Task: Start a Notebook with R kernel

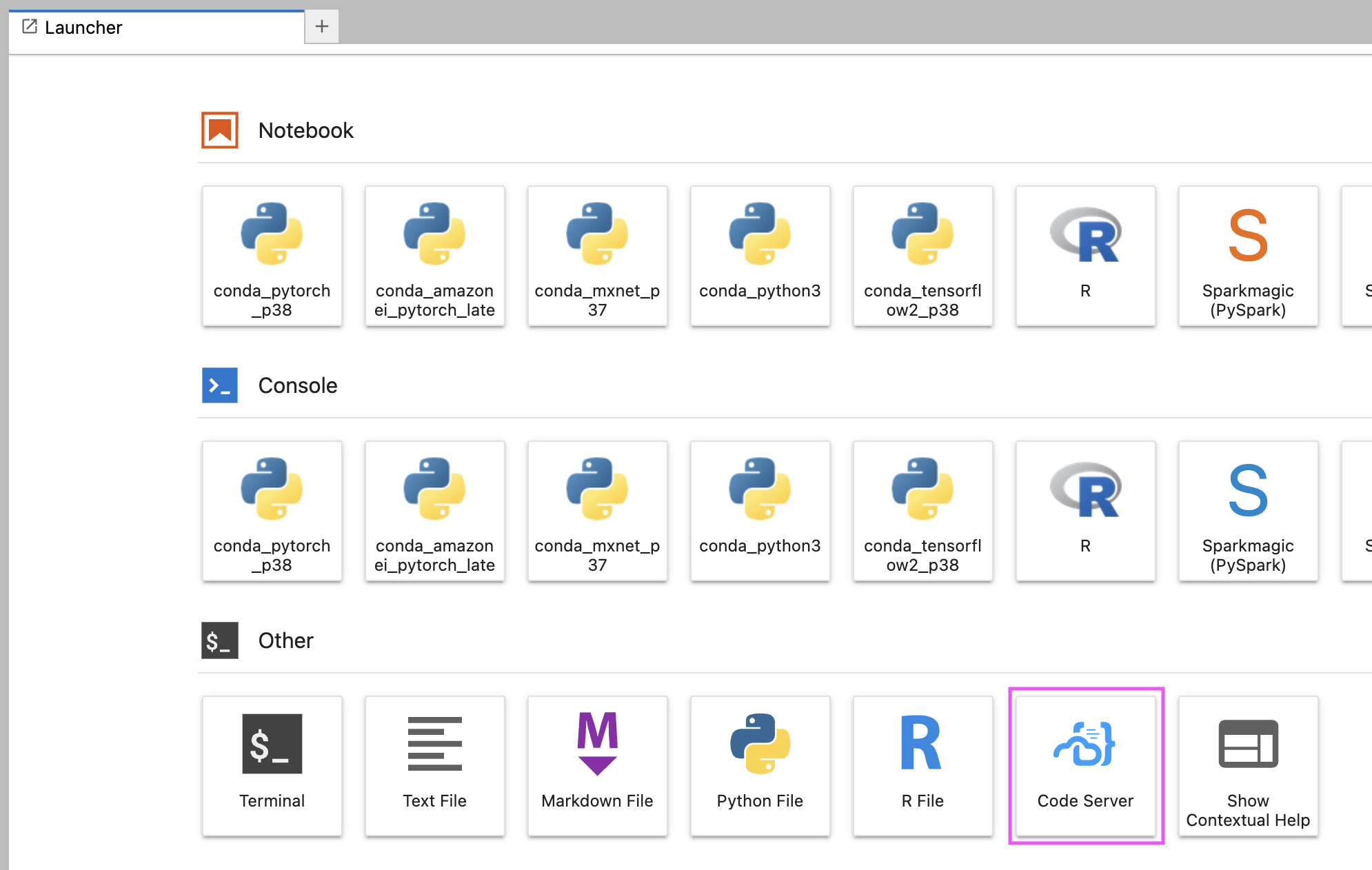Action: (x=1085, y=255)
